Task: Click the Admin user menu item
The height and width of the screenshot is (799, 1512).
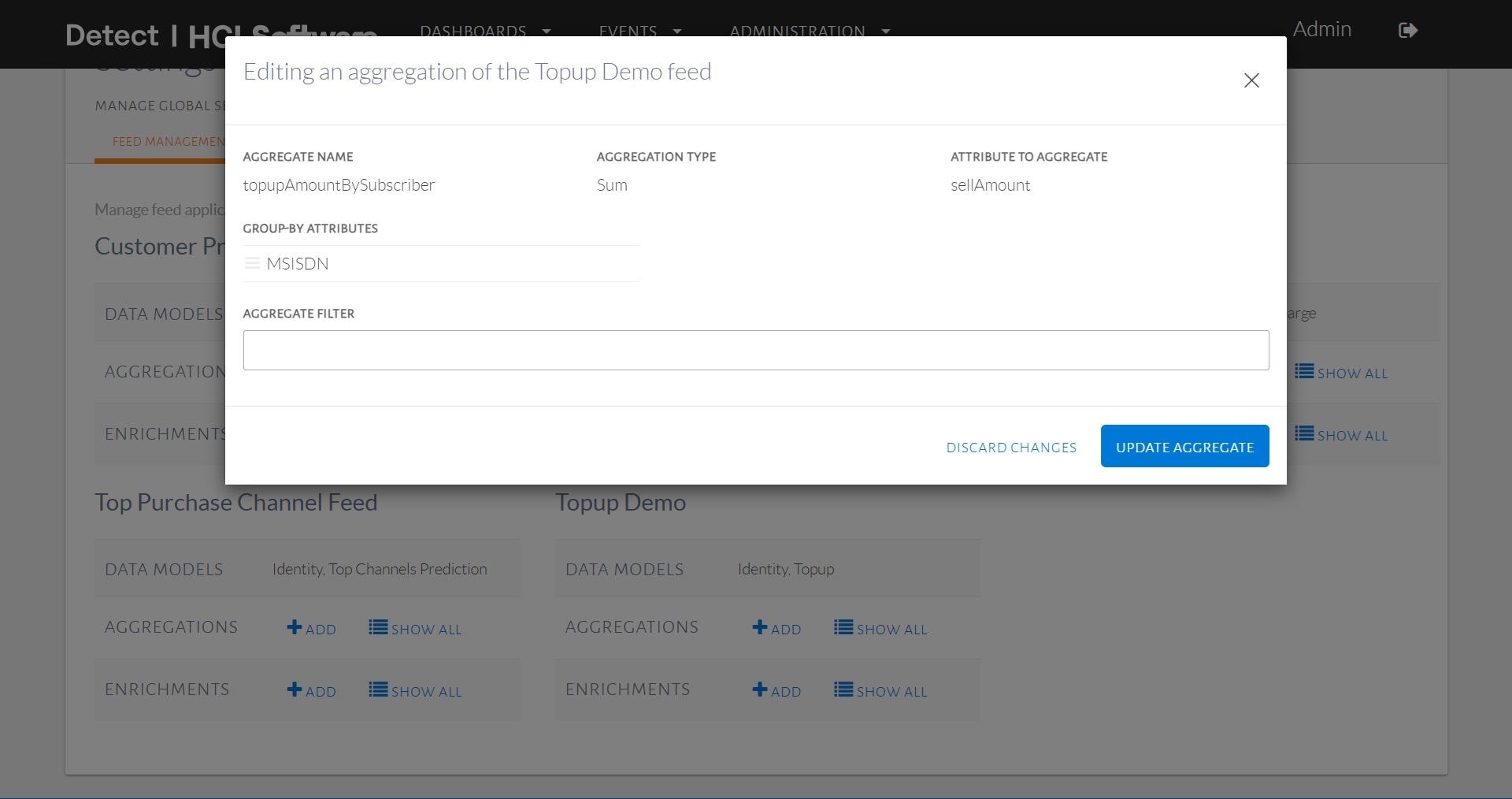Action: coord(1321,30)
